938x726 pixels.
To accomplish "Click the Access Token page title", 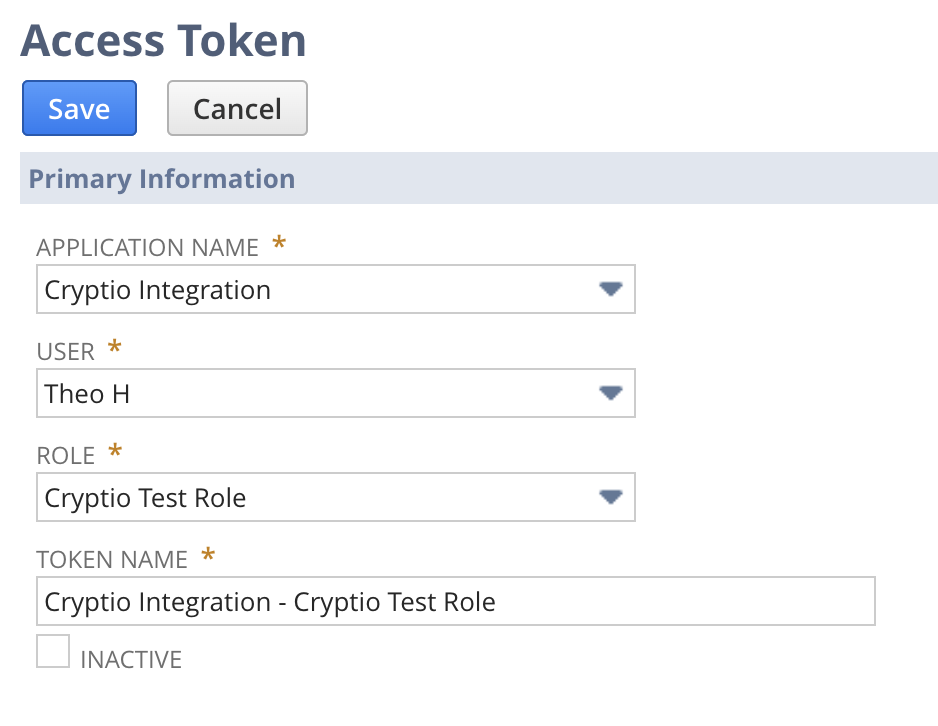I will click(x=163, y=41).
